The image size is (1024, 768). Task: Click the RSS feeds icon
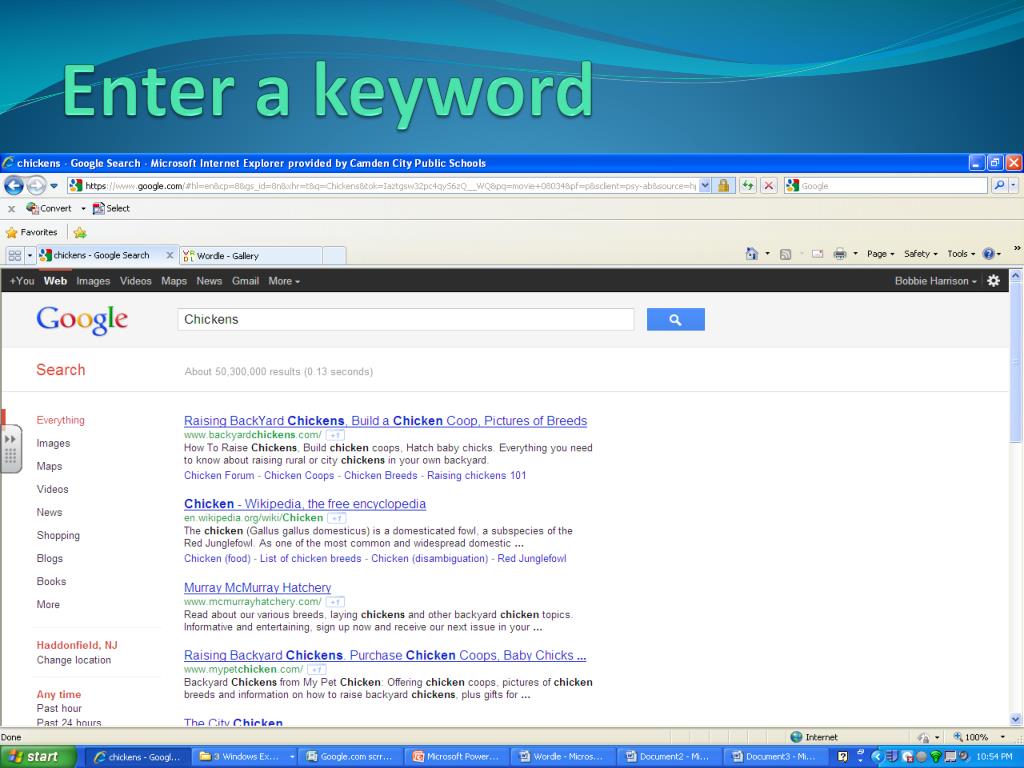pyautogui.click(x=786, y=254)
